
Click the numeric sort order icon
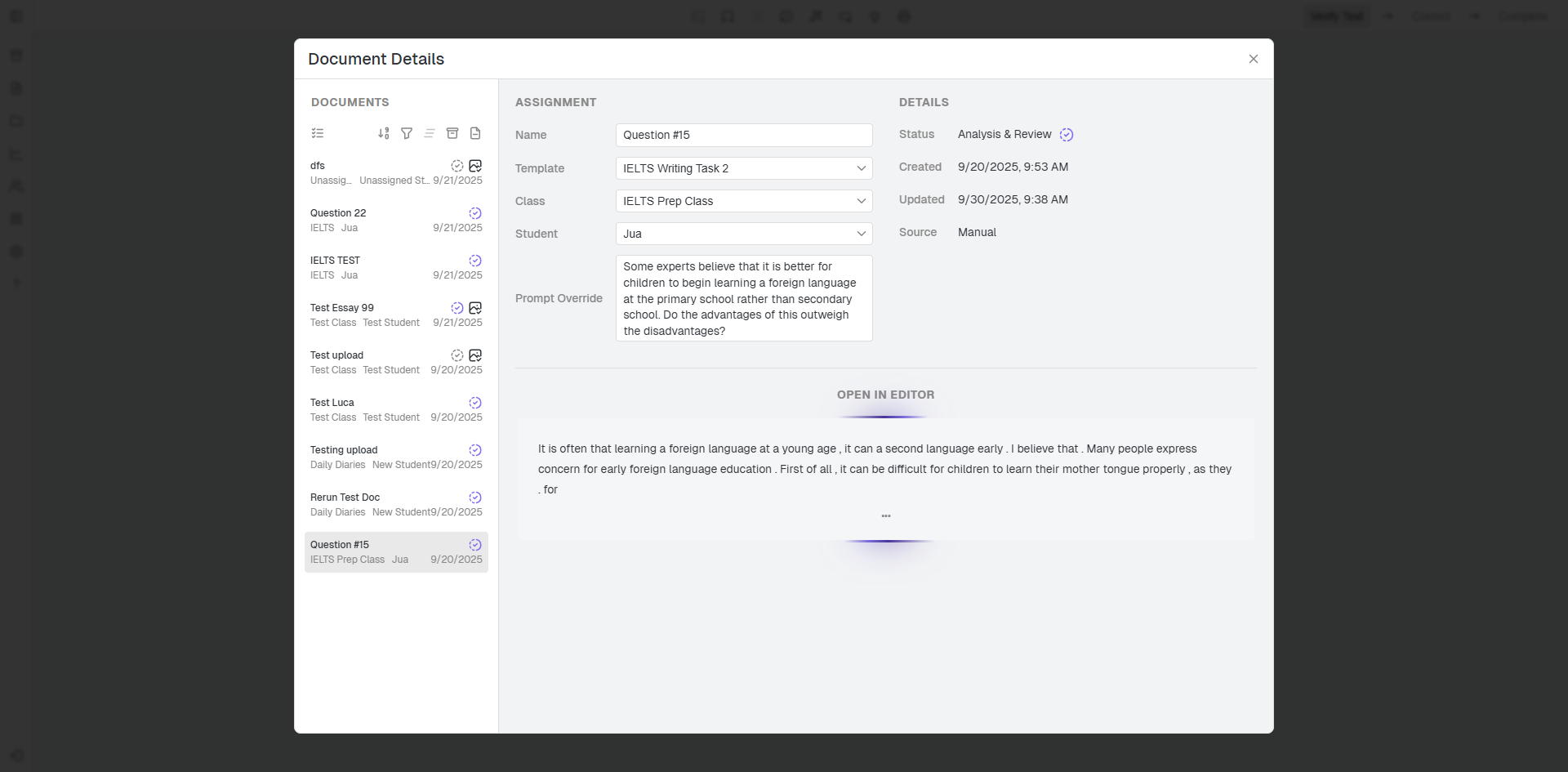click(x=384, y=133)
